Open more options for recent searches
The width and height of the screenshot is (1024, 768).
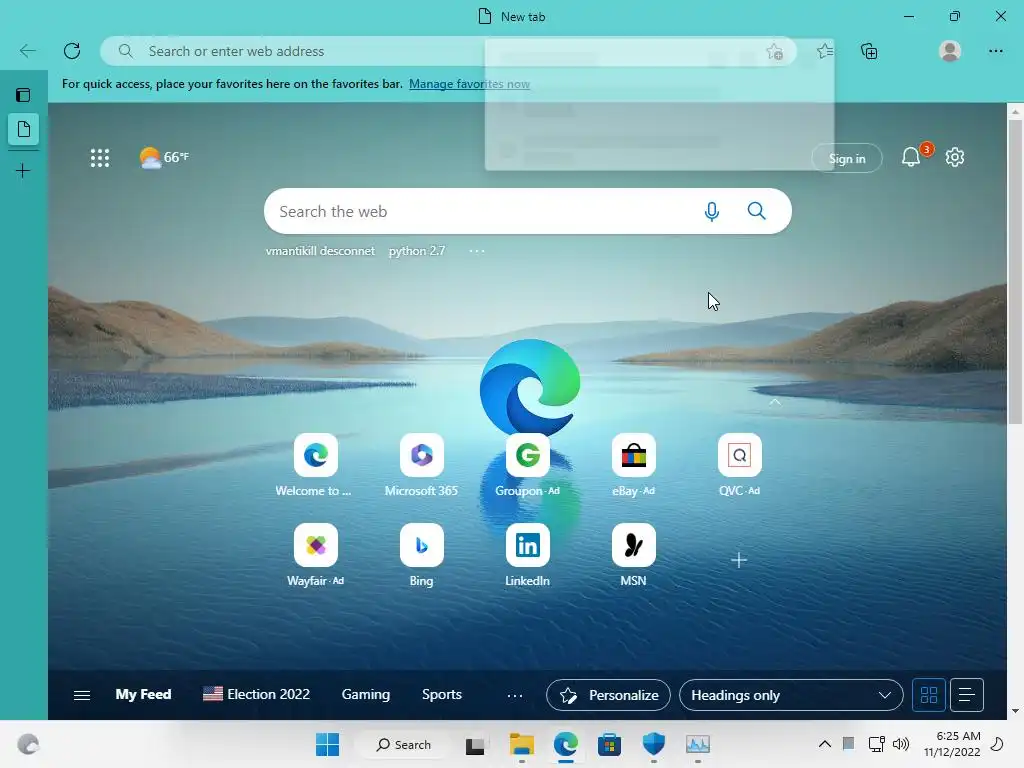click(x=477, y=251)
